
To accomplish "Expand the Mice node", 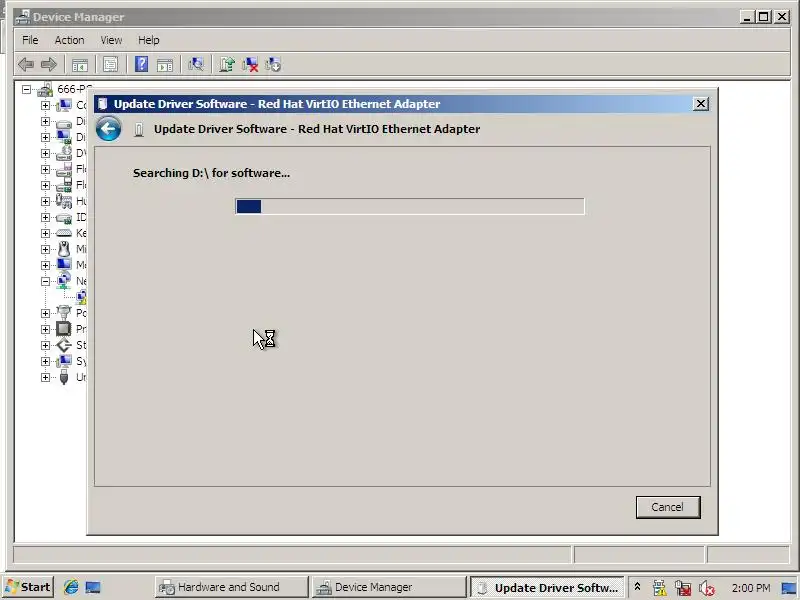I will [x=45, y=249].
